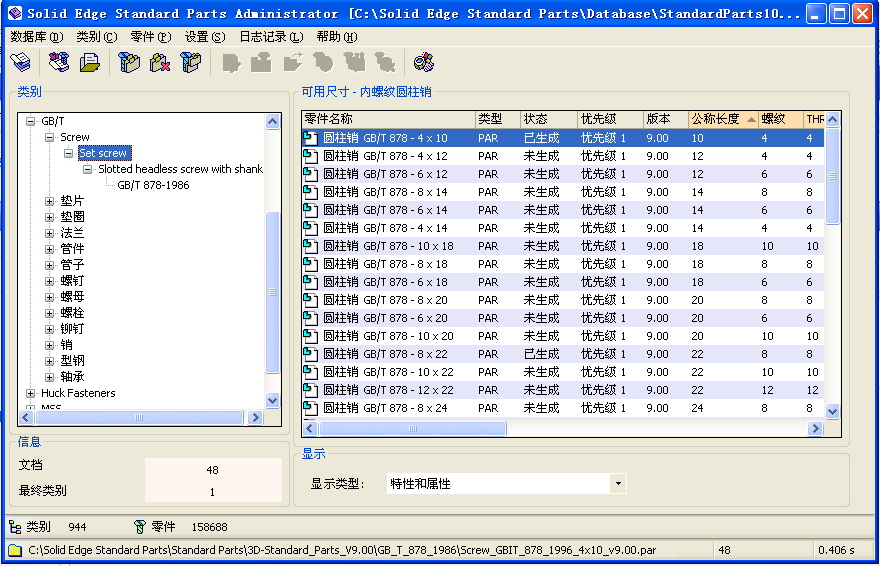
Task: Click the parts table scroll down arrow
Action: pos(832,411)
